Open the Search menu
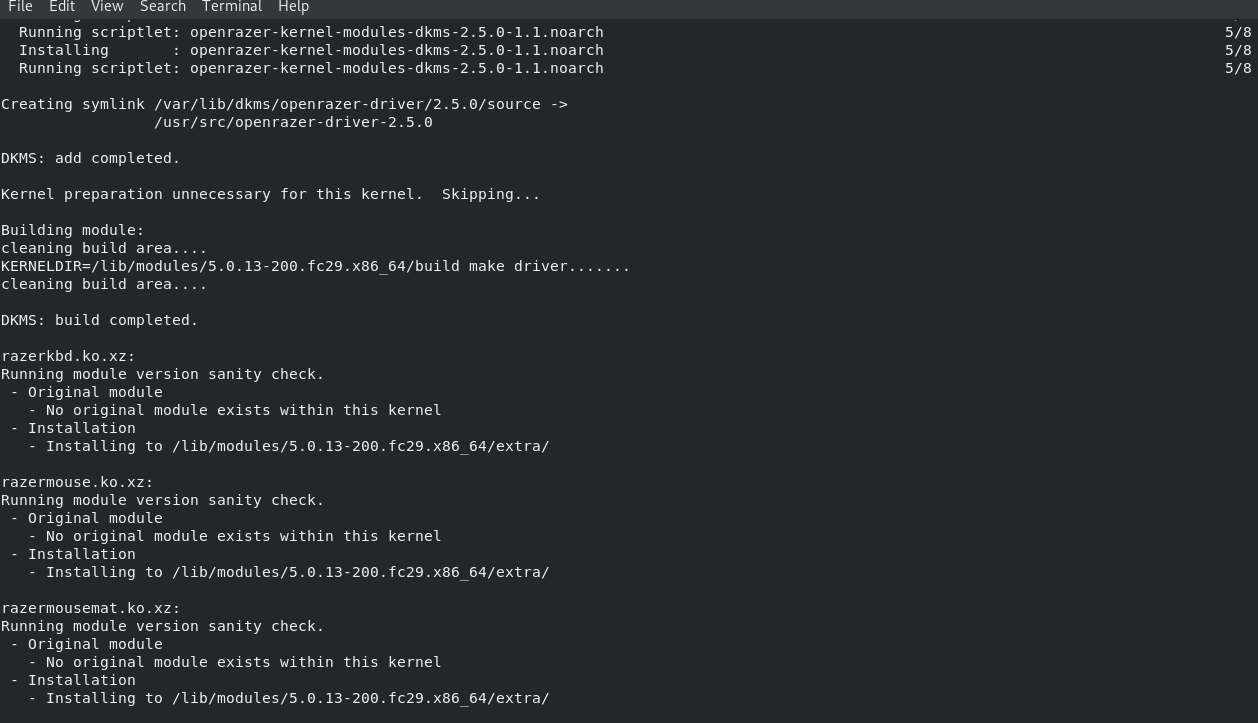Screen dimensions: 1258x723 [x=162, y=7]
